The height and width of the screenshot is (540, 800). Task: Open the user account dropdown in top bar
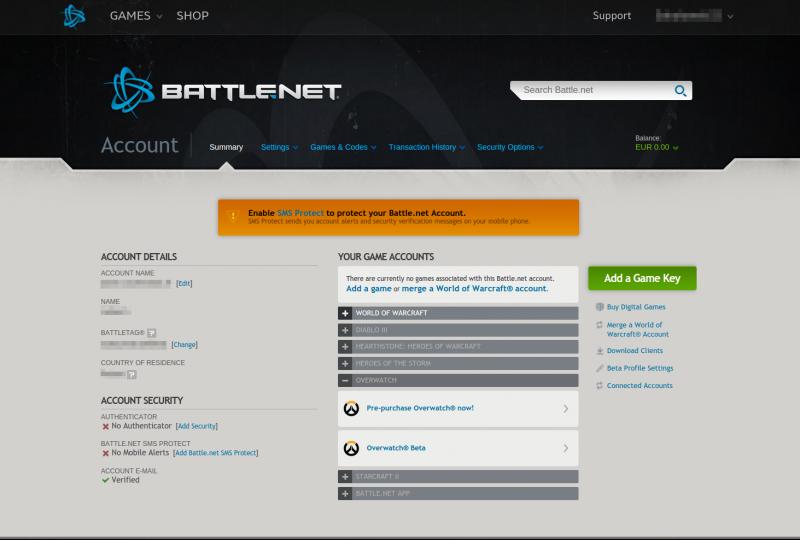point(694,16)
